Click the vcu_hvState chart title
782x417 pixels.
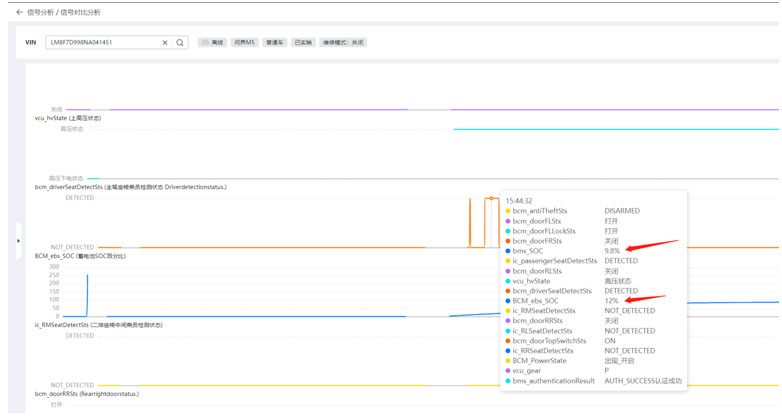[68, 118]
